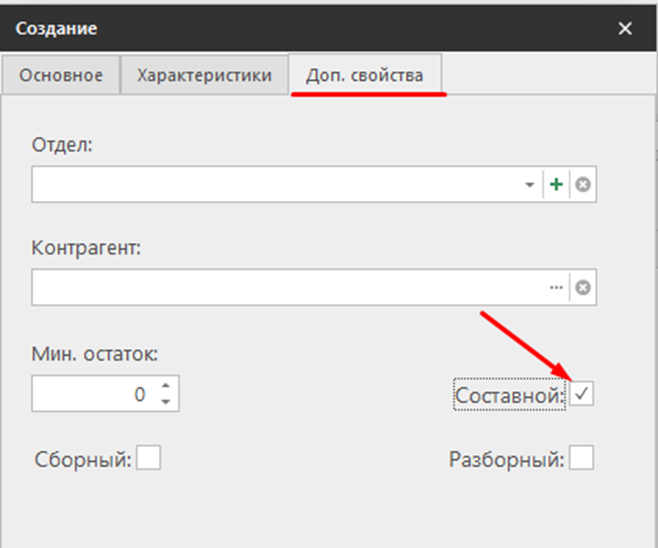Switch to the Основное tab

(x=62, y=76)
